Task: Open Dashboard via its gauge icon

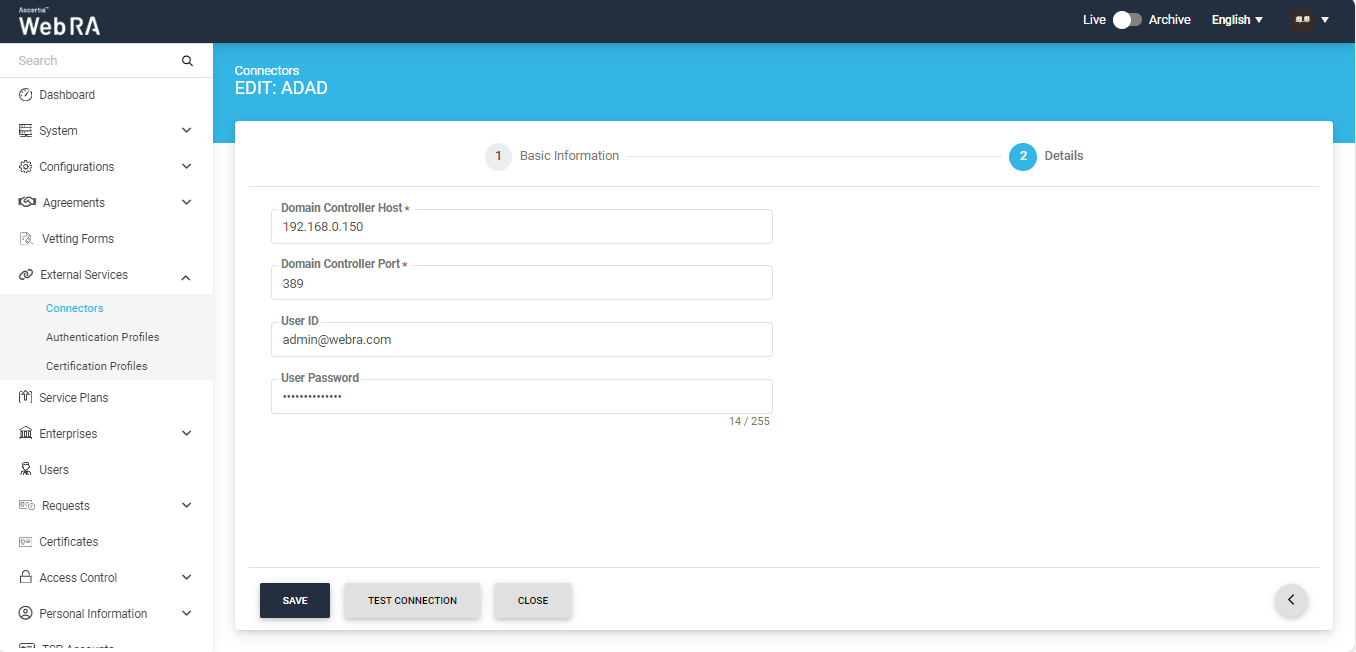Action: coord(26,95)
